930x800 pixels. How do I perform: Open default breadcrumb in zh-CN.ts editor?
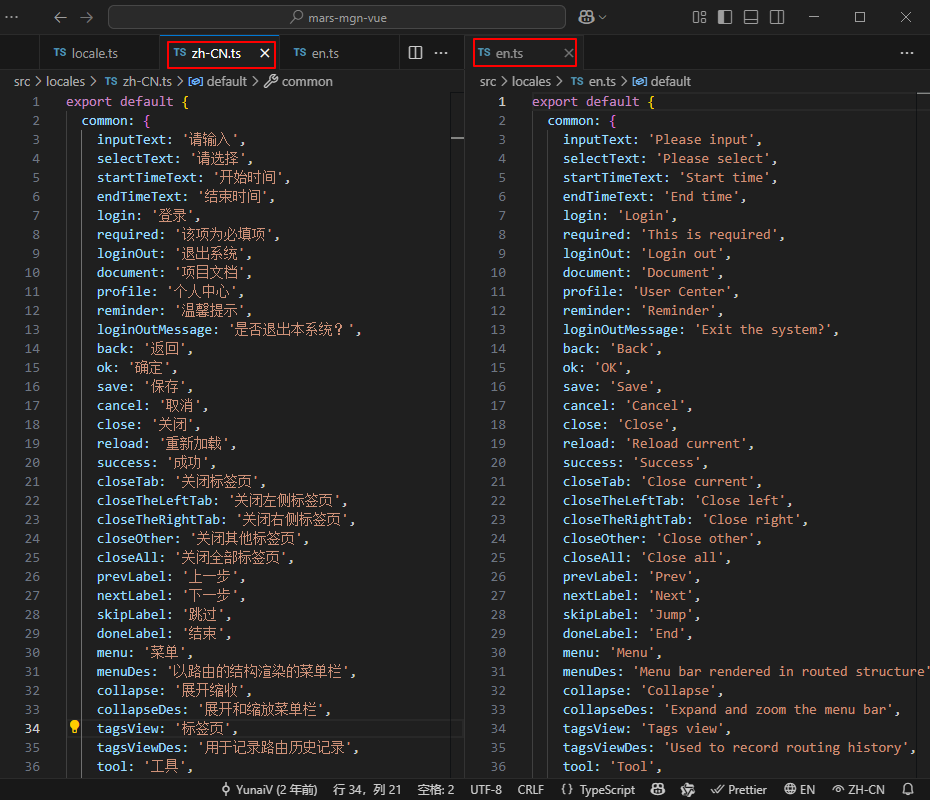click(218, 81)
